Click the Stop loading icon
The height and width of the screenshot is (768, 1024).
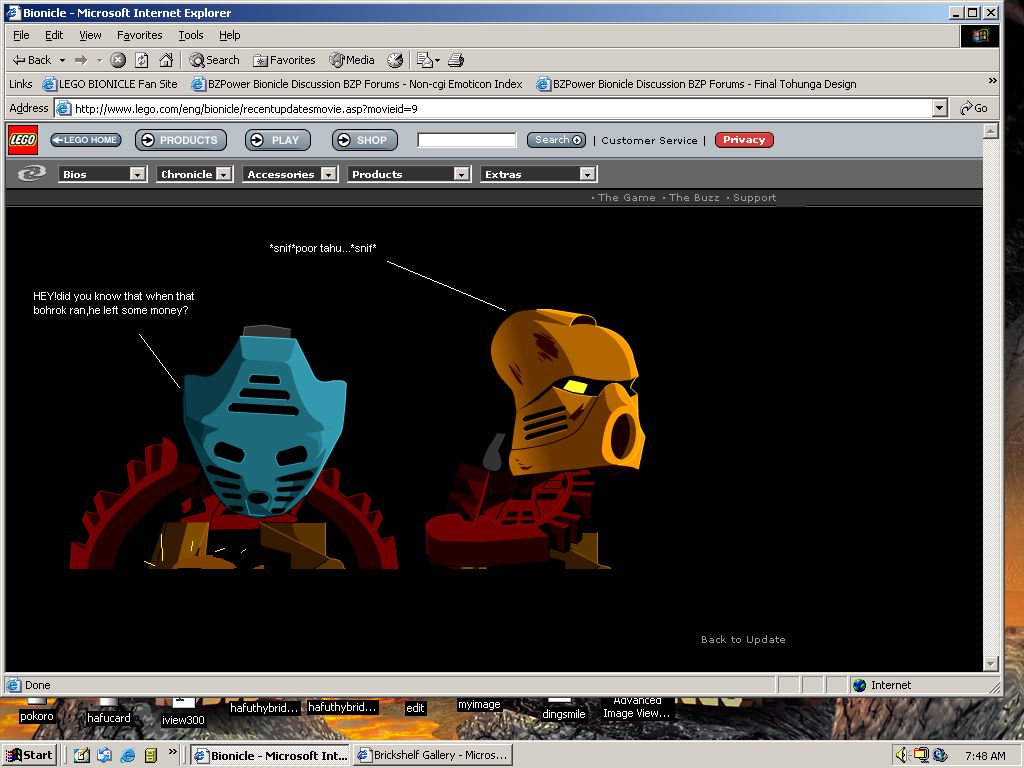[x=118, y=60]
